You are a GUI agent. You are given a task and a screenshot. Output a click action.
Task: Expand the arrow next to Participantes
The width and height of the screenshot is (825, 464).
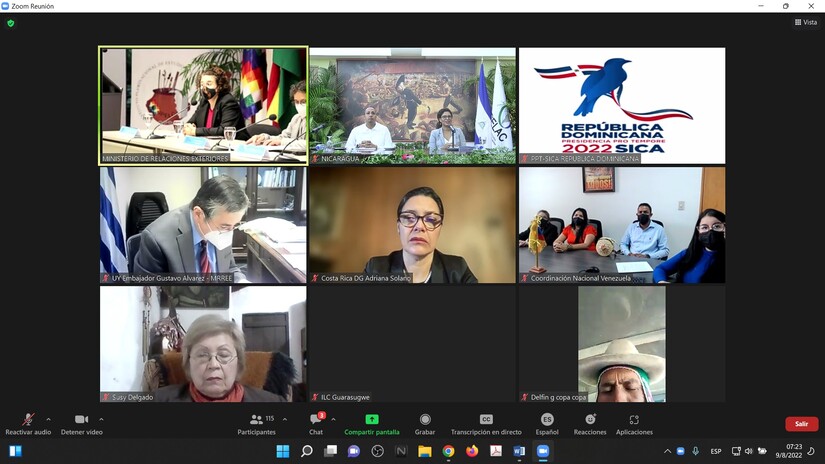pos(285,419)
